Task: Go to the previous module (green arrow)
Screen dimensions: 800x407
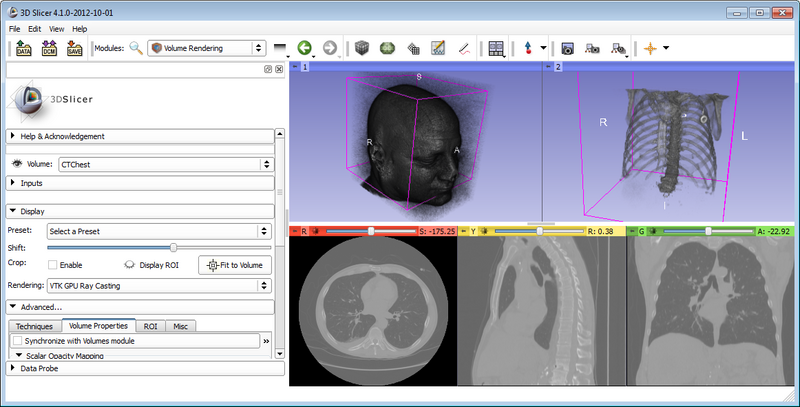Action: (305, 48)
